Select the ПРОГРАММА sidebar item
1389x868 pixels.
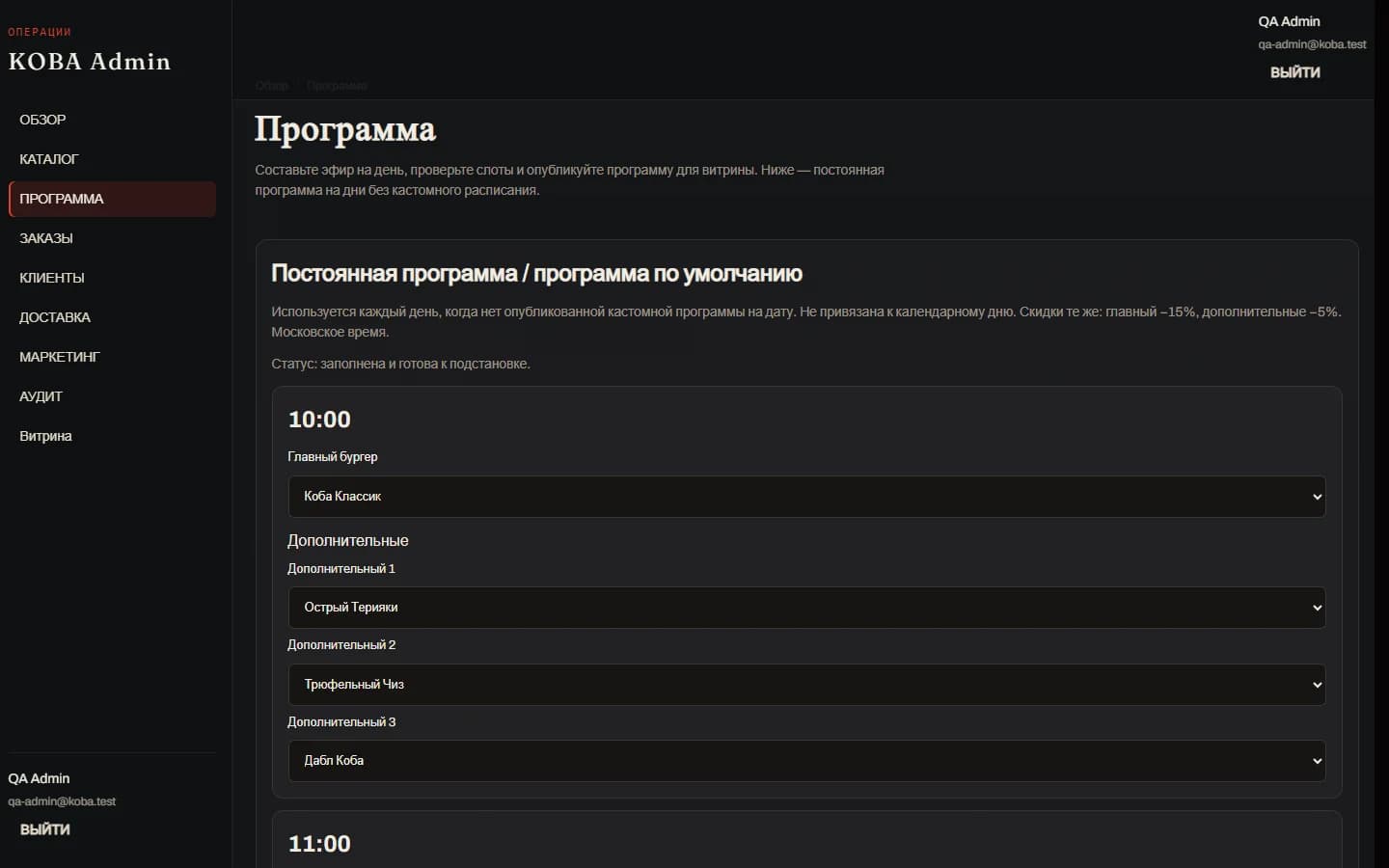pyautogui.click(x=112, y=199)
